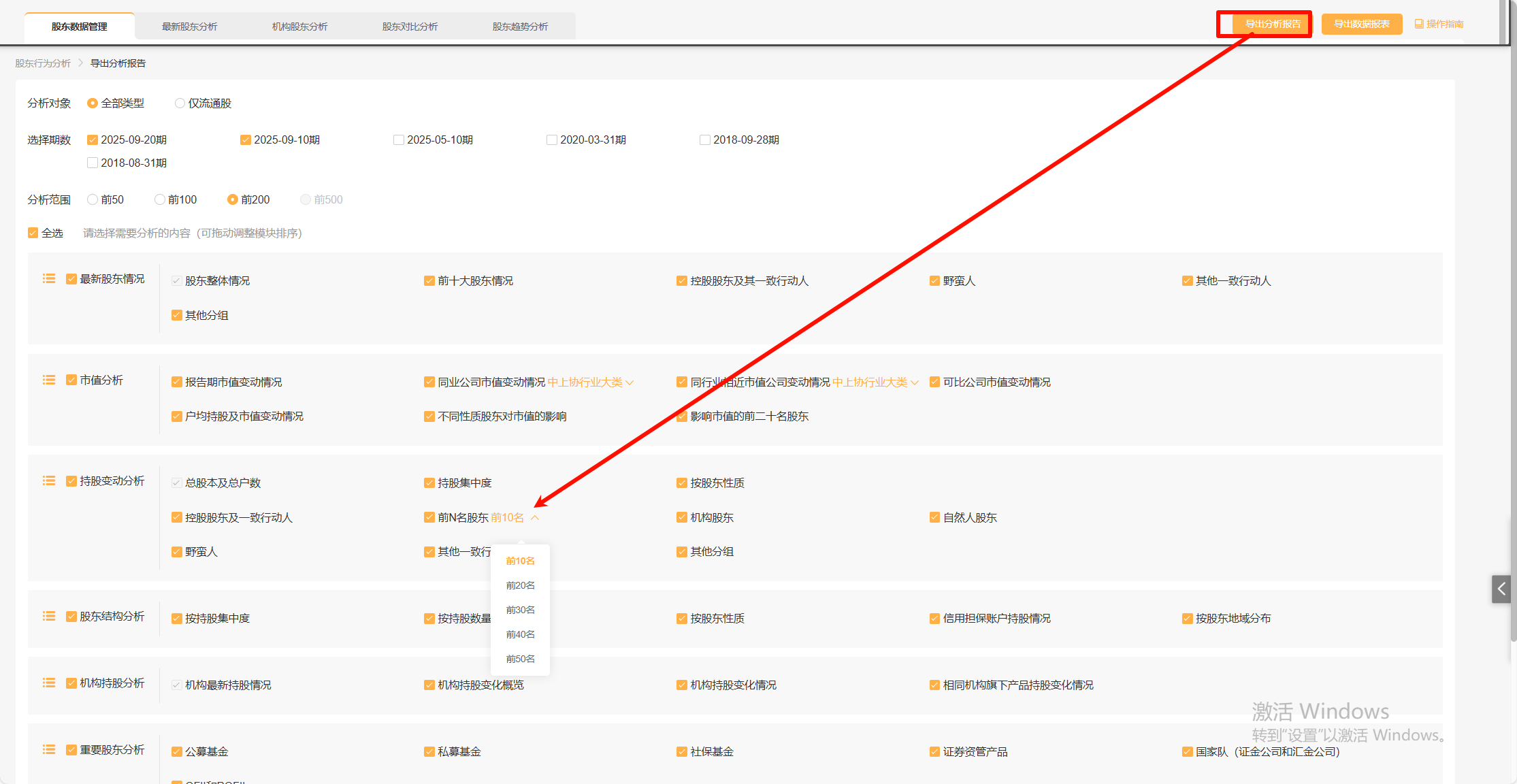Click drag-handle icon beside 机构持股分析
This screenshot has height=784, width=1517.
coord(49,683)
